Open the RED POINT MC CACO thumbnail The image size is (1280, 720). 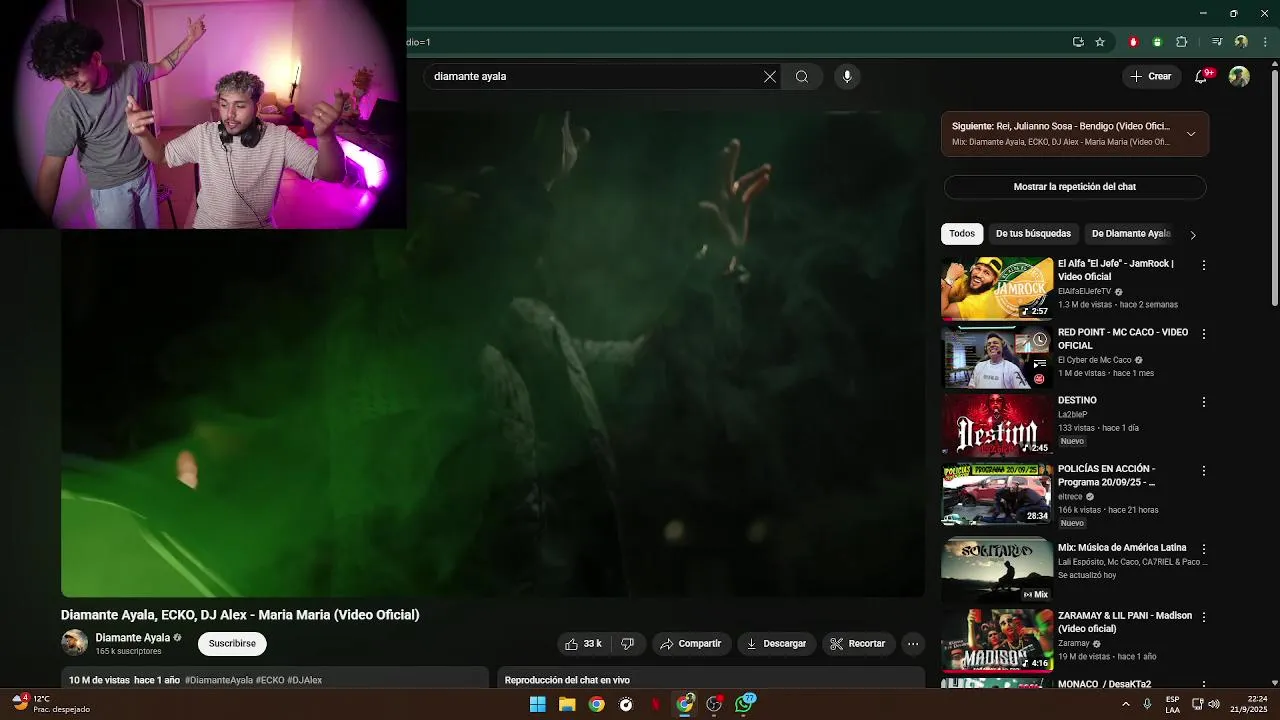coord(997,357)
